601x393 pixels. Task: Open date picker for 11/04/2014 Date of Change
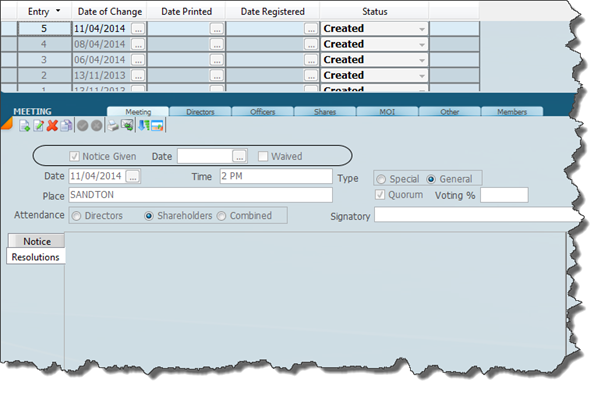pos(138,29)
